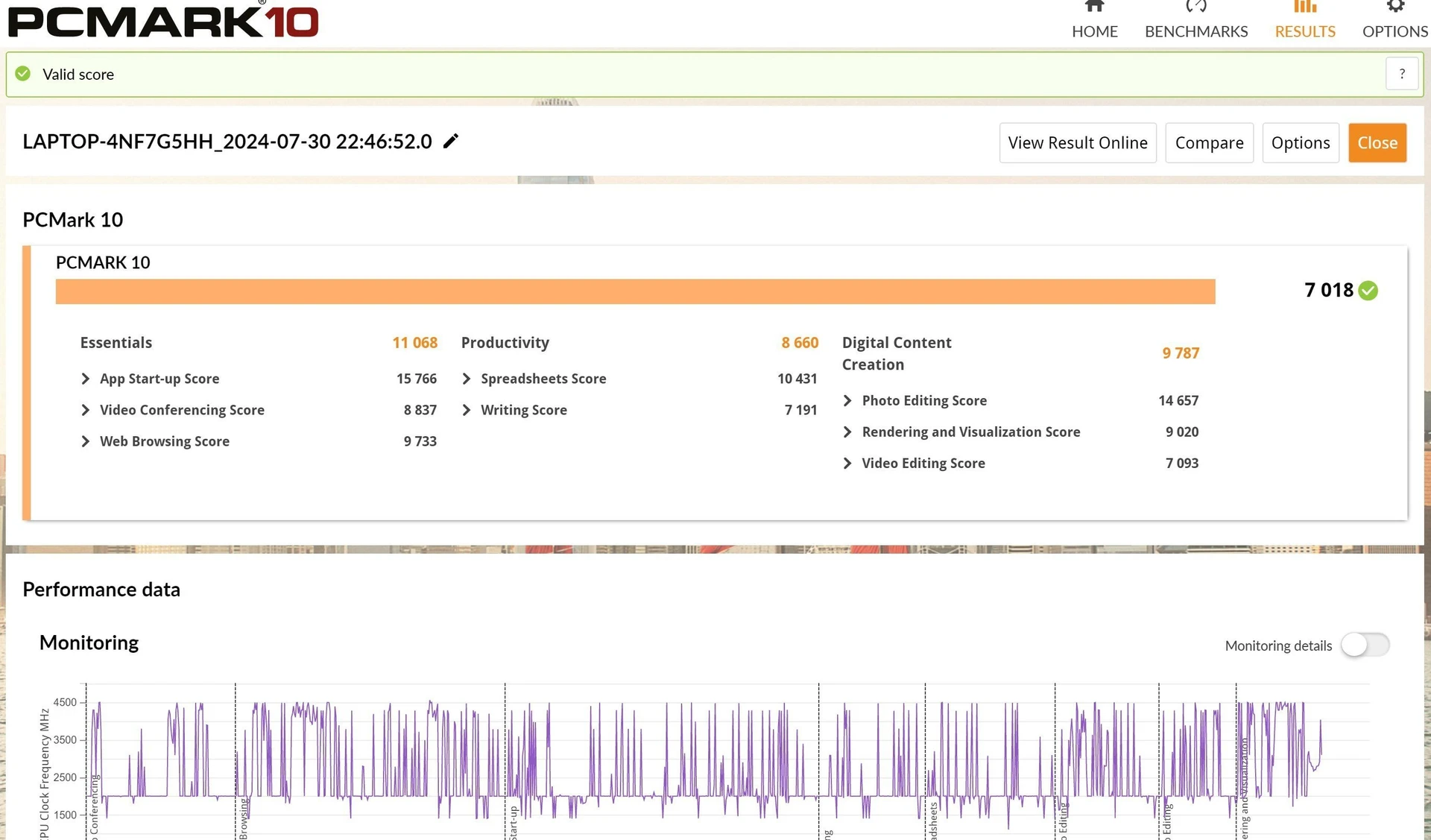Click the CPU clock frequency graph
The width and height of the screenshot is (1431, 840).
[x=727, y=760]
